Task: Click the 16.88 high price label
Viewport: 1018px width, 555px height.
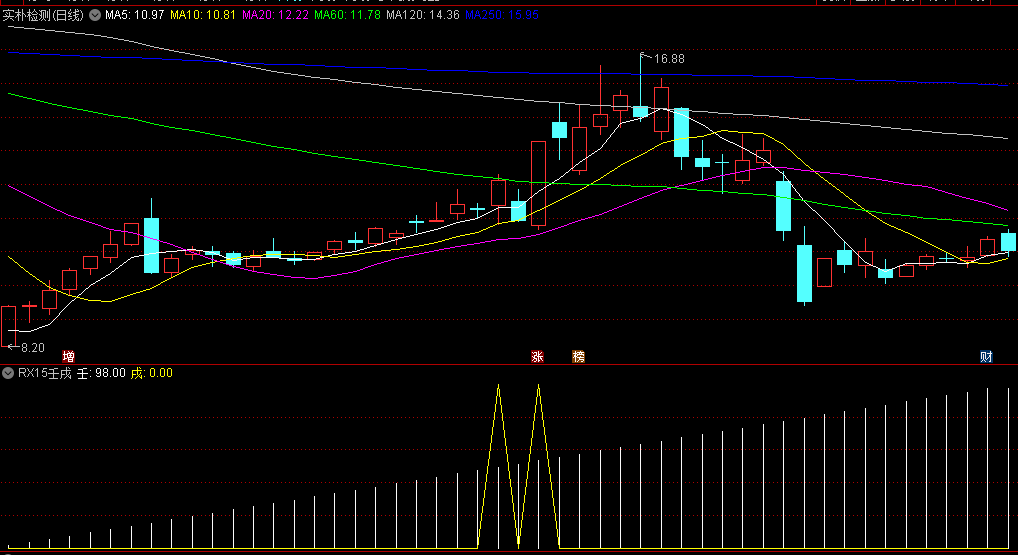Action: (669, 59)
